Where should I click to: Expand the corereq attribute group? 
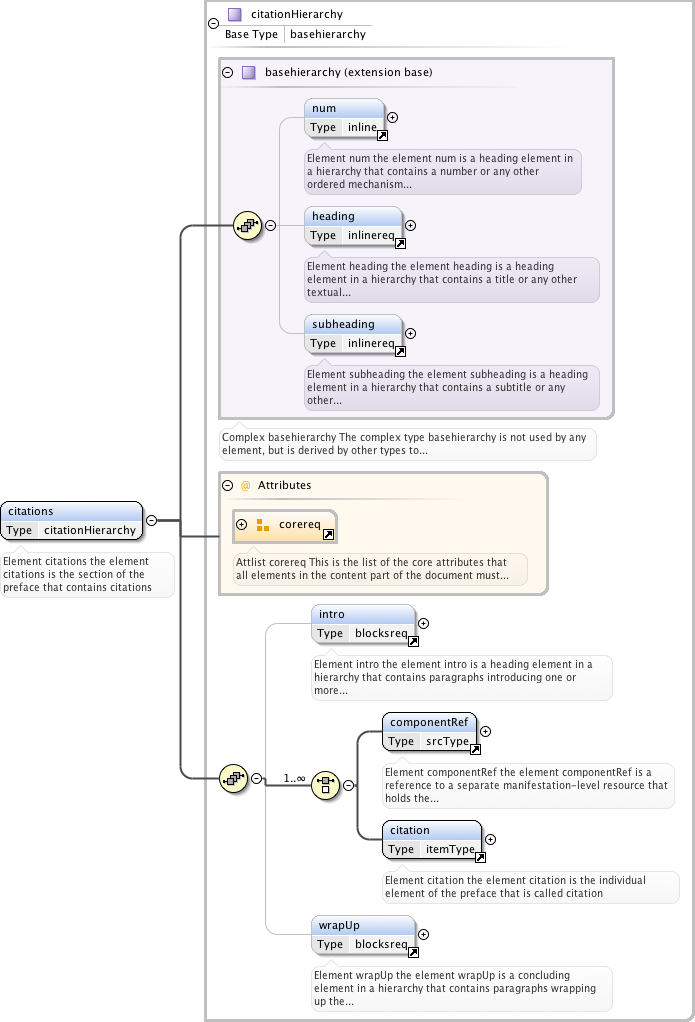pyautogui.click(x=241, y=524)
